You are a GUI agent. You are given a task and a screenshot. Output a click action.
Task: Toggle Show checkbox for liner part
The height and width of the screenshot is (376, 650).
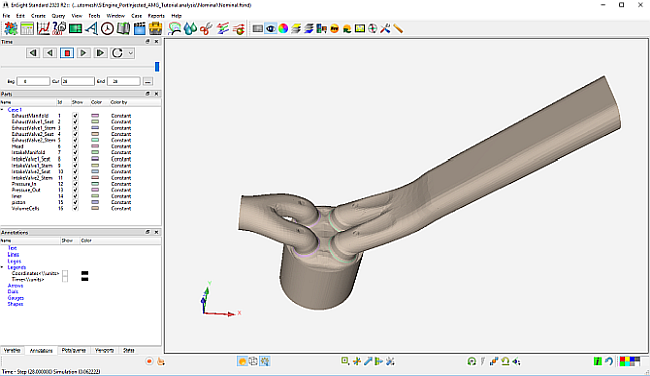75,196
